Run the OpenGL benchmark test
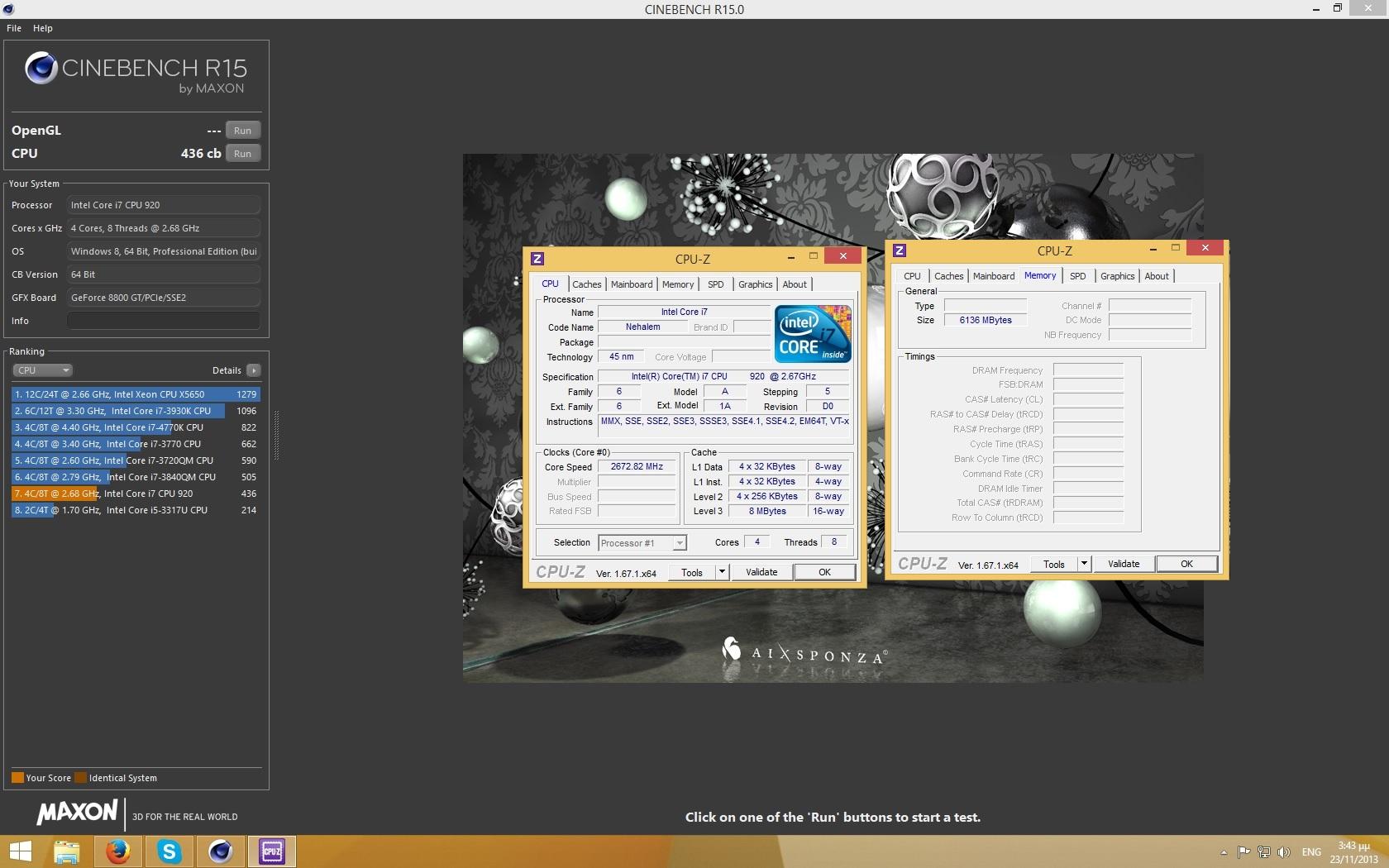1389x868 pixels. pyautogui.click(x=242, y=131)
